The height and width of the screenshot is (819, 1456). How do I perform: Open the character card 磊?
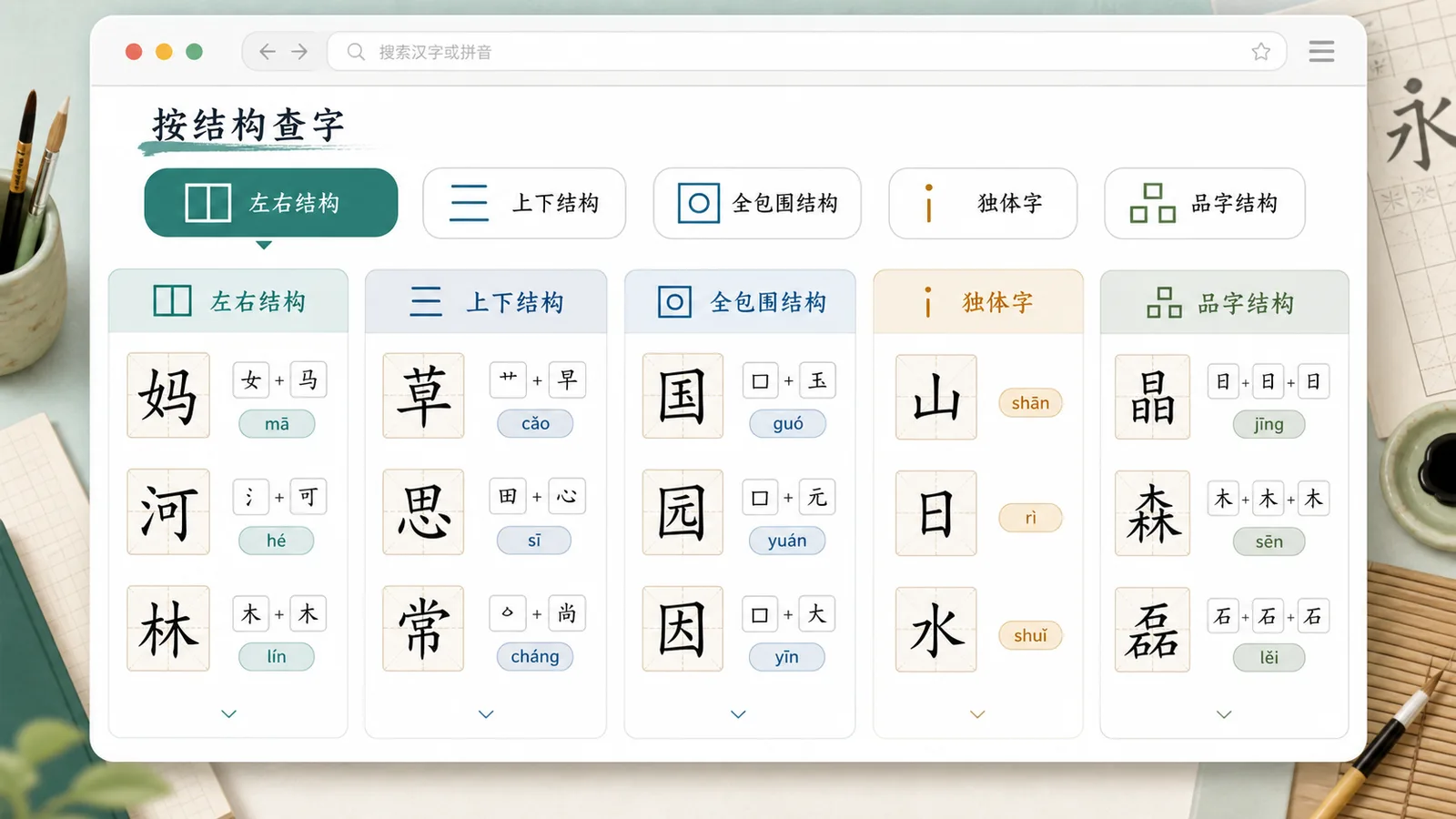(x=1152, y=630)
